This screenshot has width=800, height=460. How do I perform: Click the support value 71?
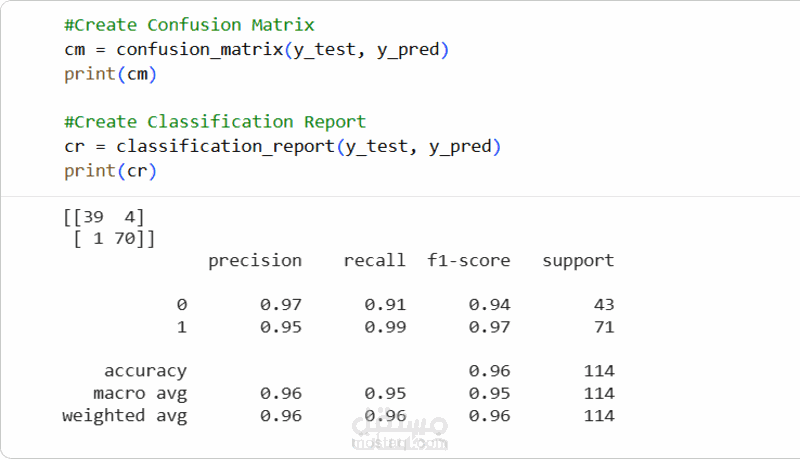pos(603,327)
